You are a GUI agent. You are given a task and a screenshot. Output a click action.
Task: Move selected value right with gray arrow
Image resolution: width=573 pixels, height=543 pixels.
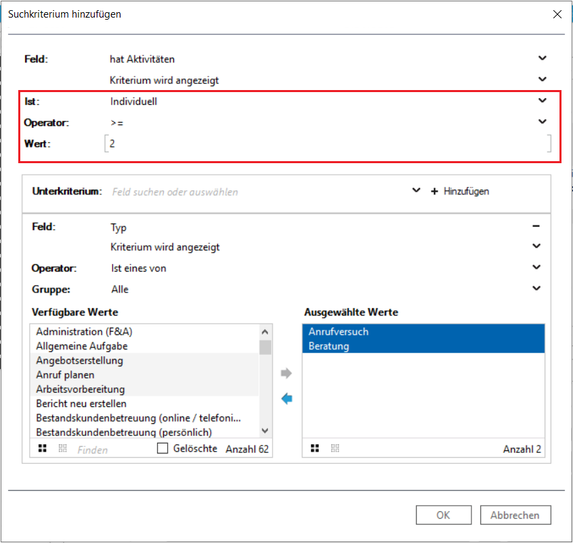286,373
